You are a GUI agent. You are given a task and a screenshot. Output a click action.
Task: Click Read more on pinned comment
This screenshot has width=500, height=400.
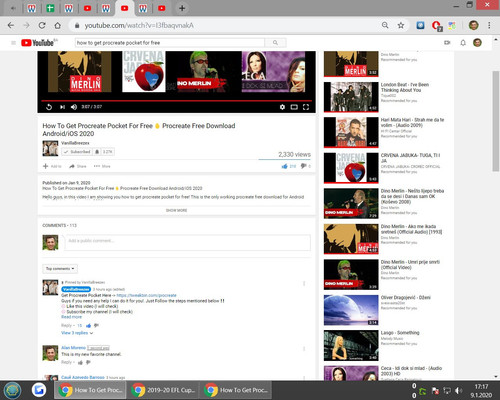(x=71, y=317)
